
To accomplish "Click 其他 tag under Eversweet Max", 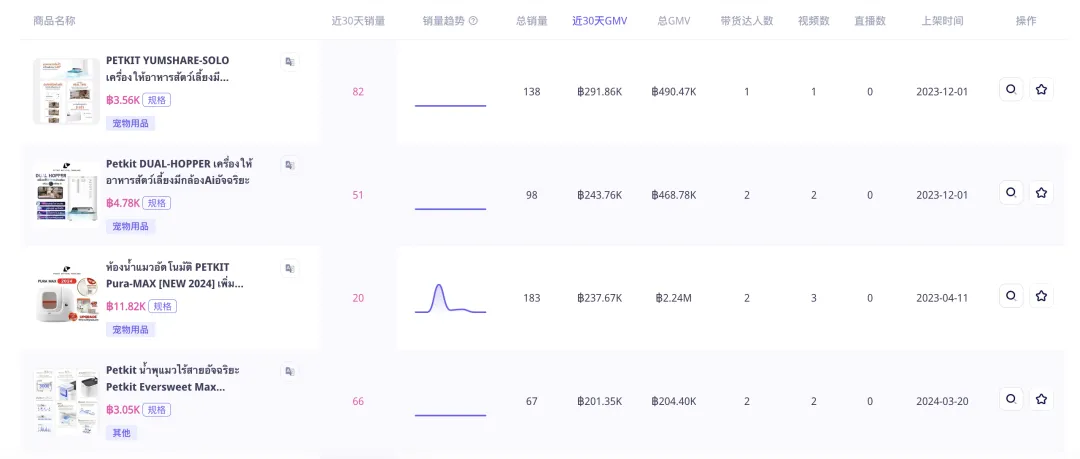I will click(x=121, y=433).
